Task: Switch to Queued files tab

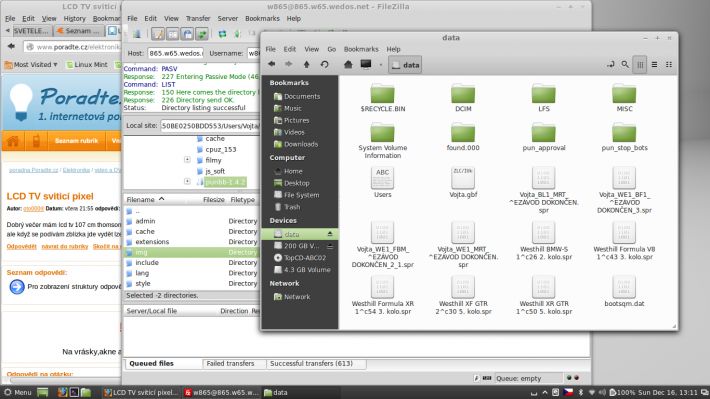Action: (151, 364)
